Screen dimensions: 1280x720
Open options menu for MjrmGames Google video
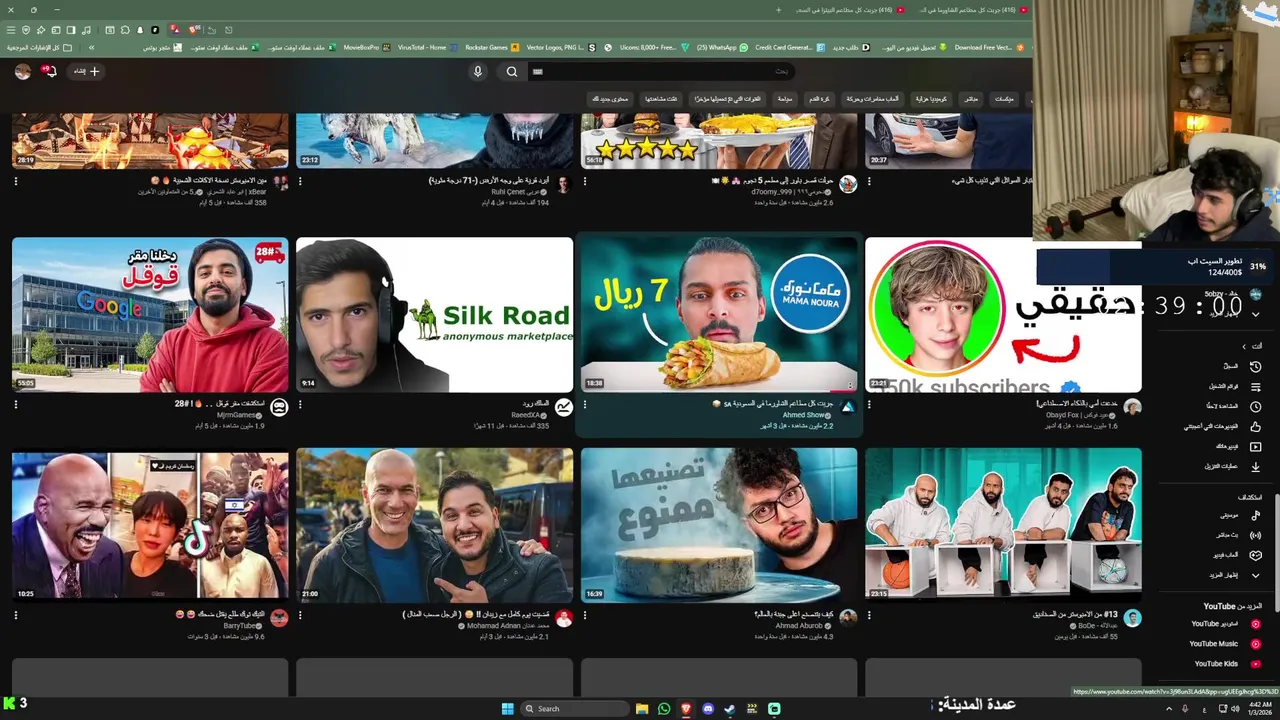coord(16,405)
